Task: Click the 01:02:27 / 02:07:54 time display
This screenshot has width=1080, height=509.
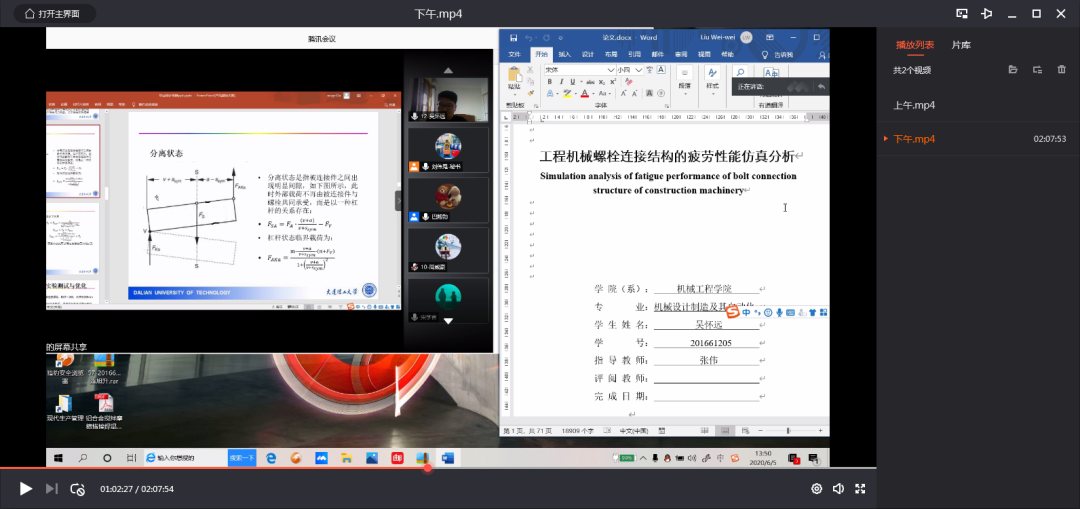Action: [137, 489]
